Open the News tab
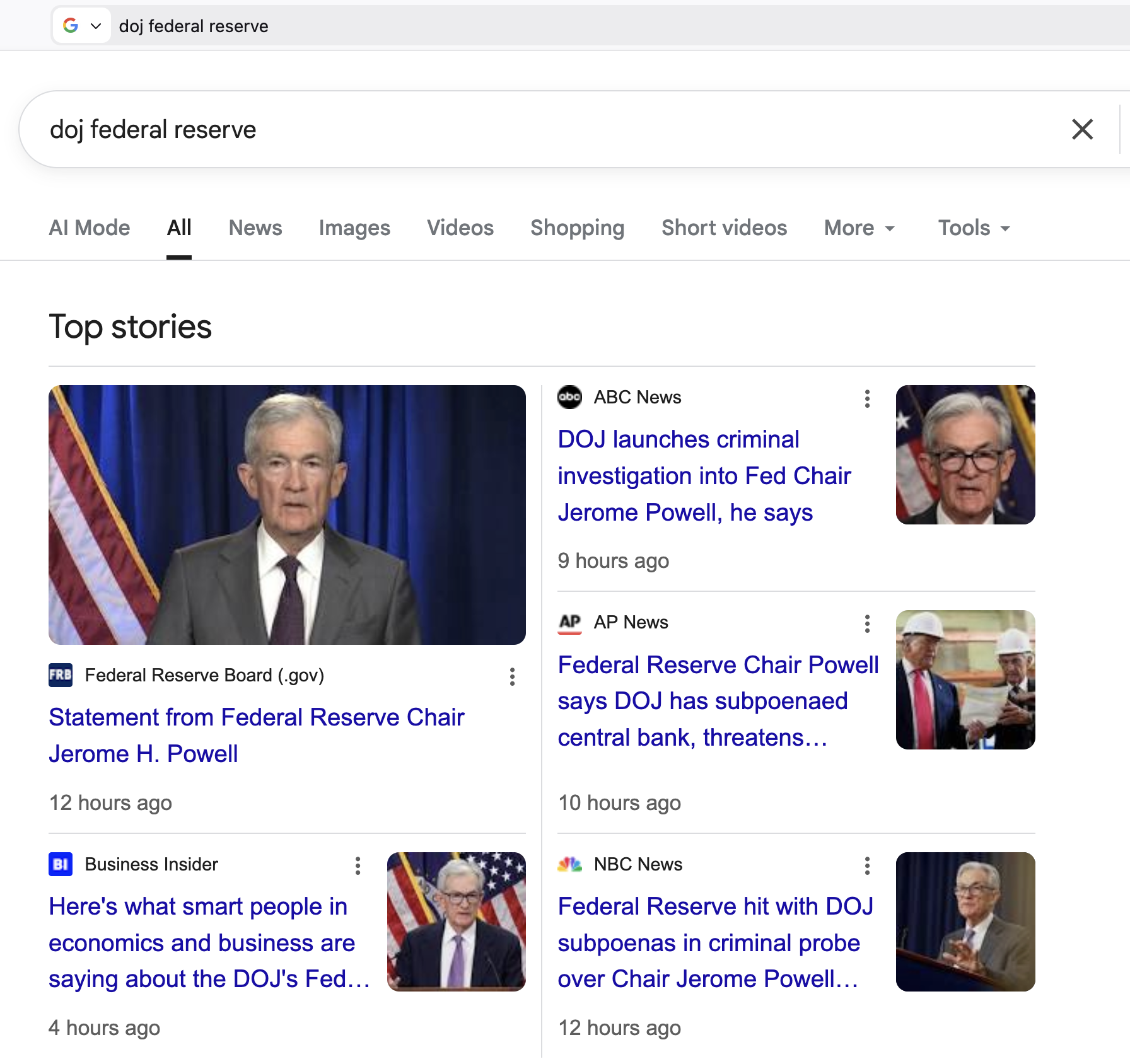 [255, 228]
